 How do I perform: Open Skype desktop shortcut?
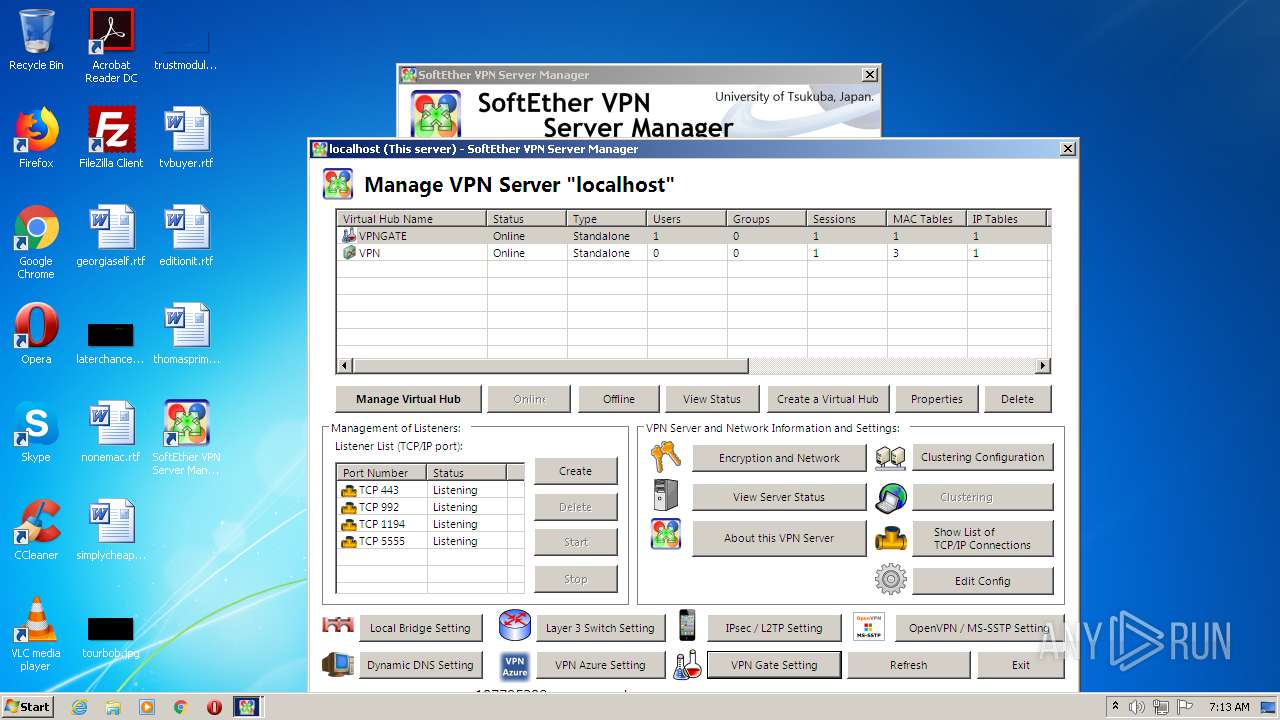pyautogui.click(x=36, y=432)
